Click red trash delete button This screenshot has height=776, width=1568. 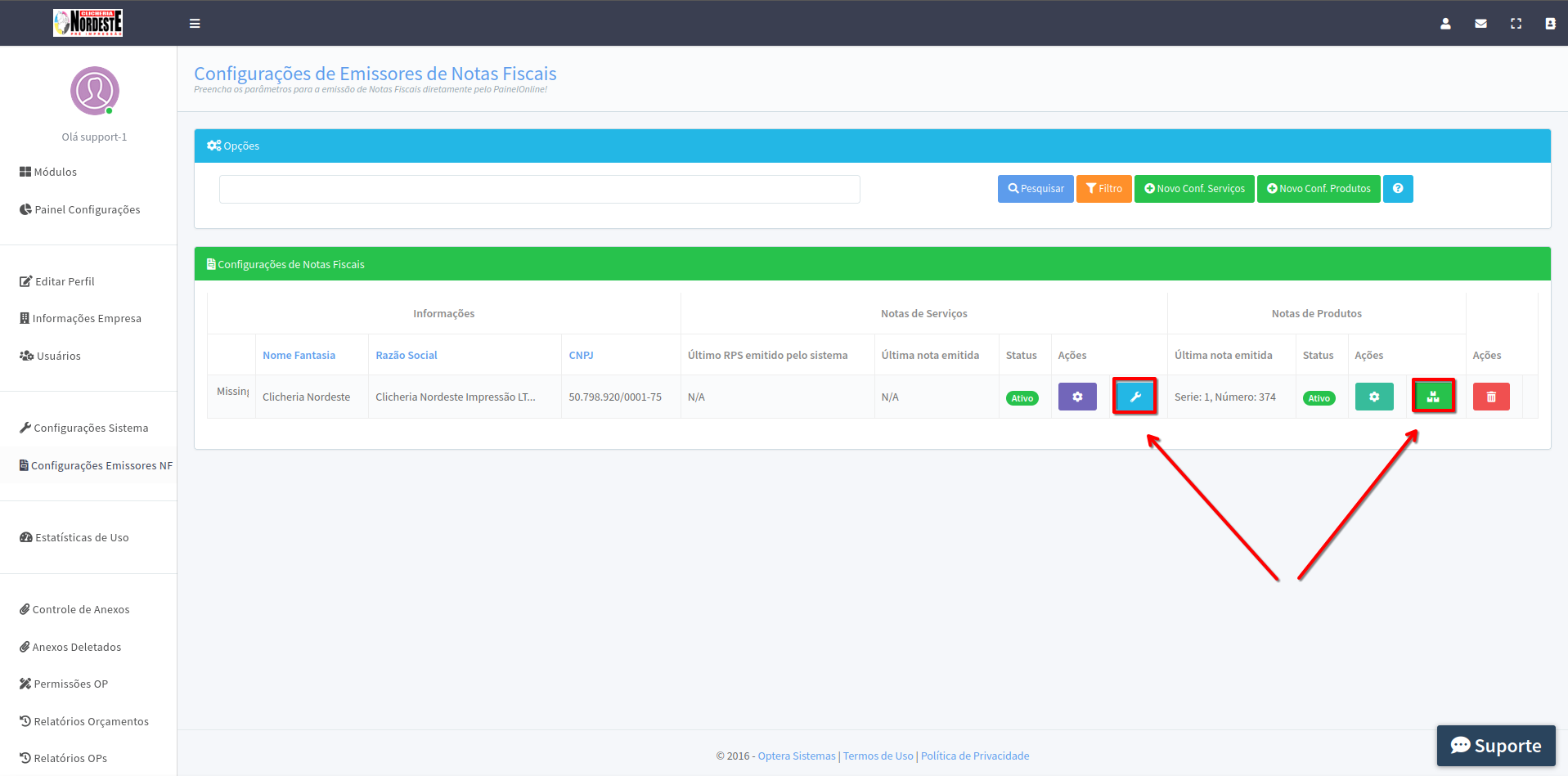coord(1491,397)
